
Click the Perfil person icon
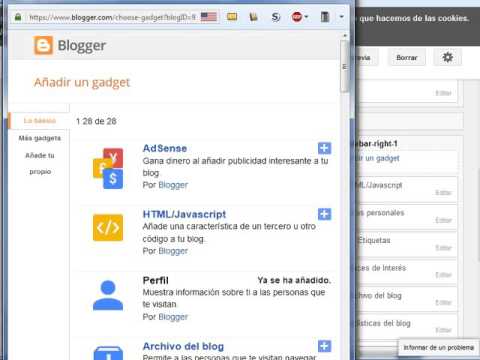tap(108, 295)
